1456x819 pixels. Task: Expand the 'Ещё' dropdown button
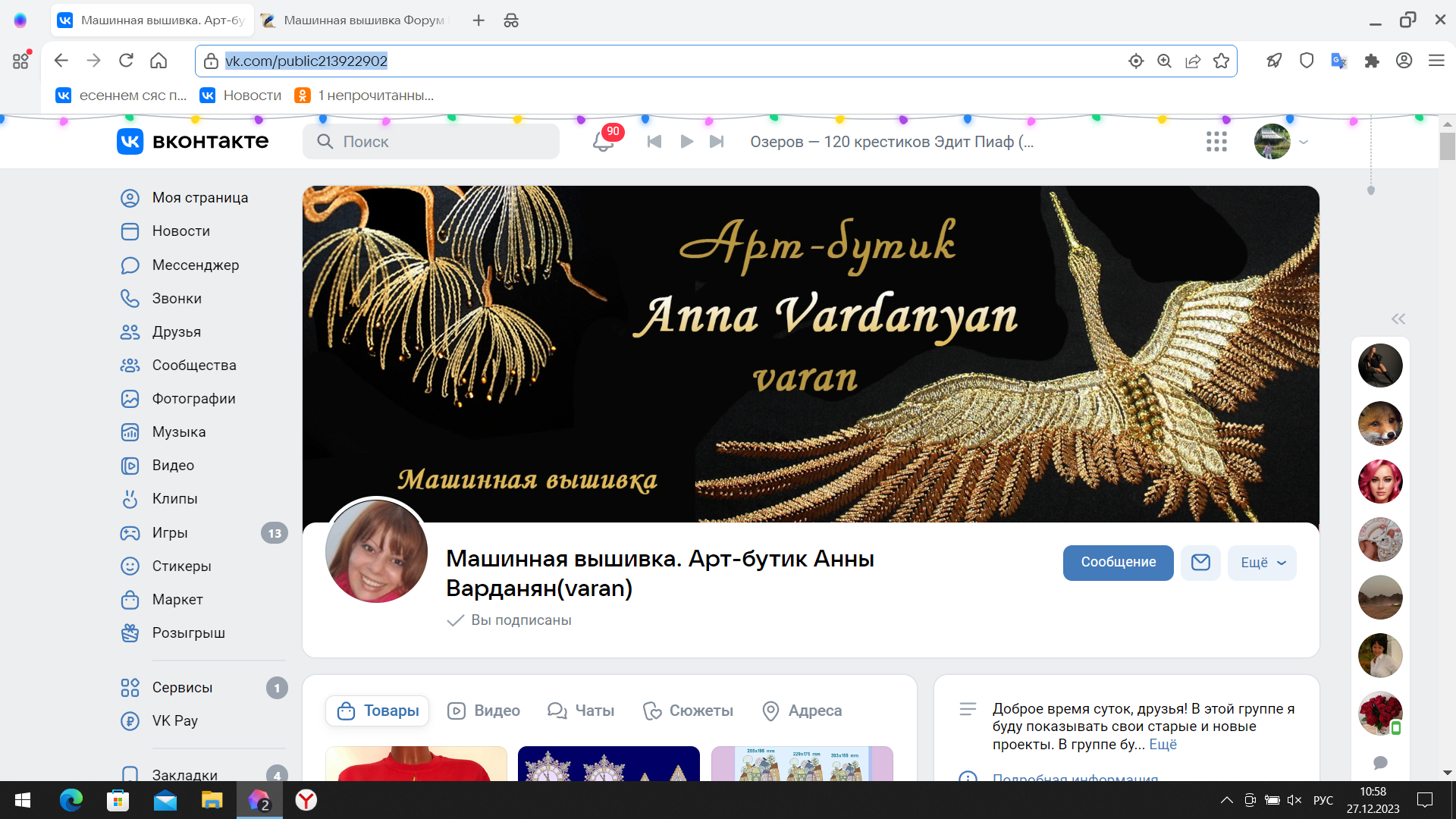point(1262,562)
